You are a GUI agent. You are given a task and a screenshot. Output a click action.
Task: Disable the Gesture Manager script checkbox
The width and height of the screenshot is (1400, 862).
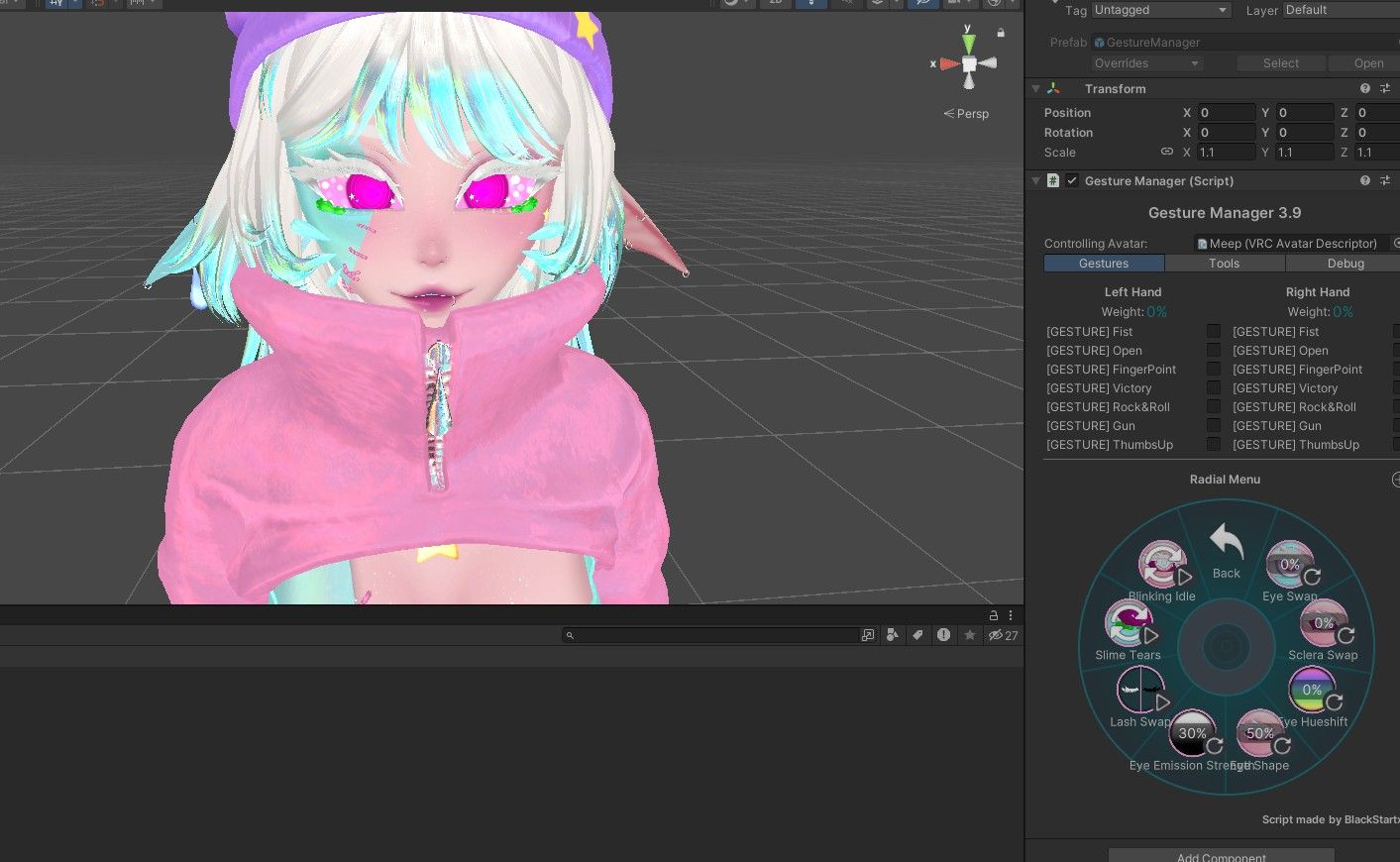(x=1072, y=180)
